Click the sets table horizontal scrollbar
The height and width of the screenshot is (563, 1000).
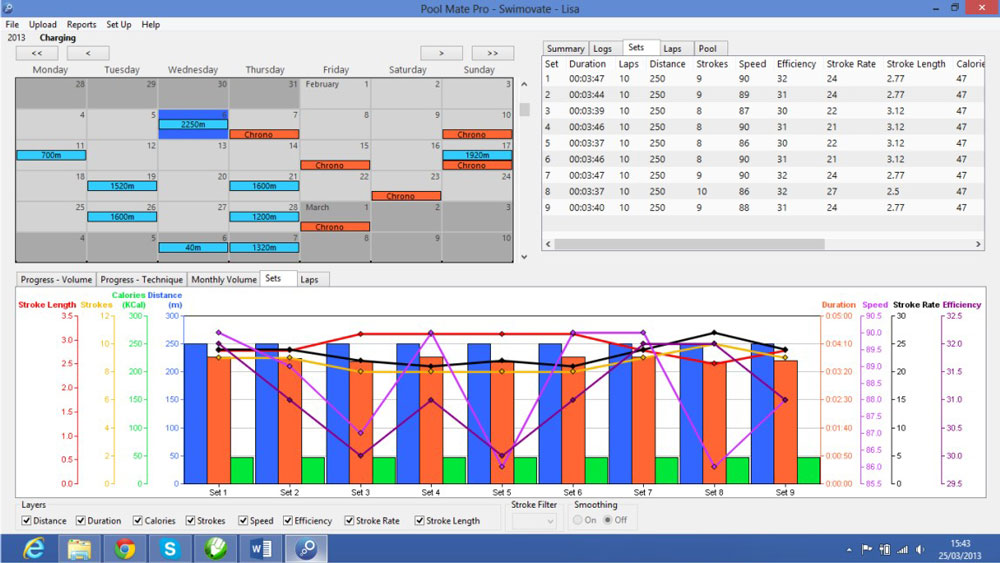tap(689, 244)
